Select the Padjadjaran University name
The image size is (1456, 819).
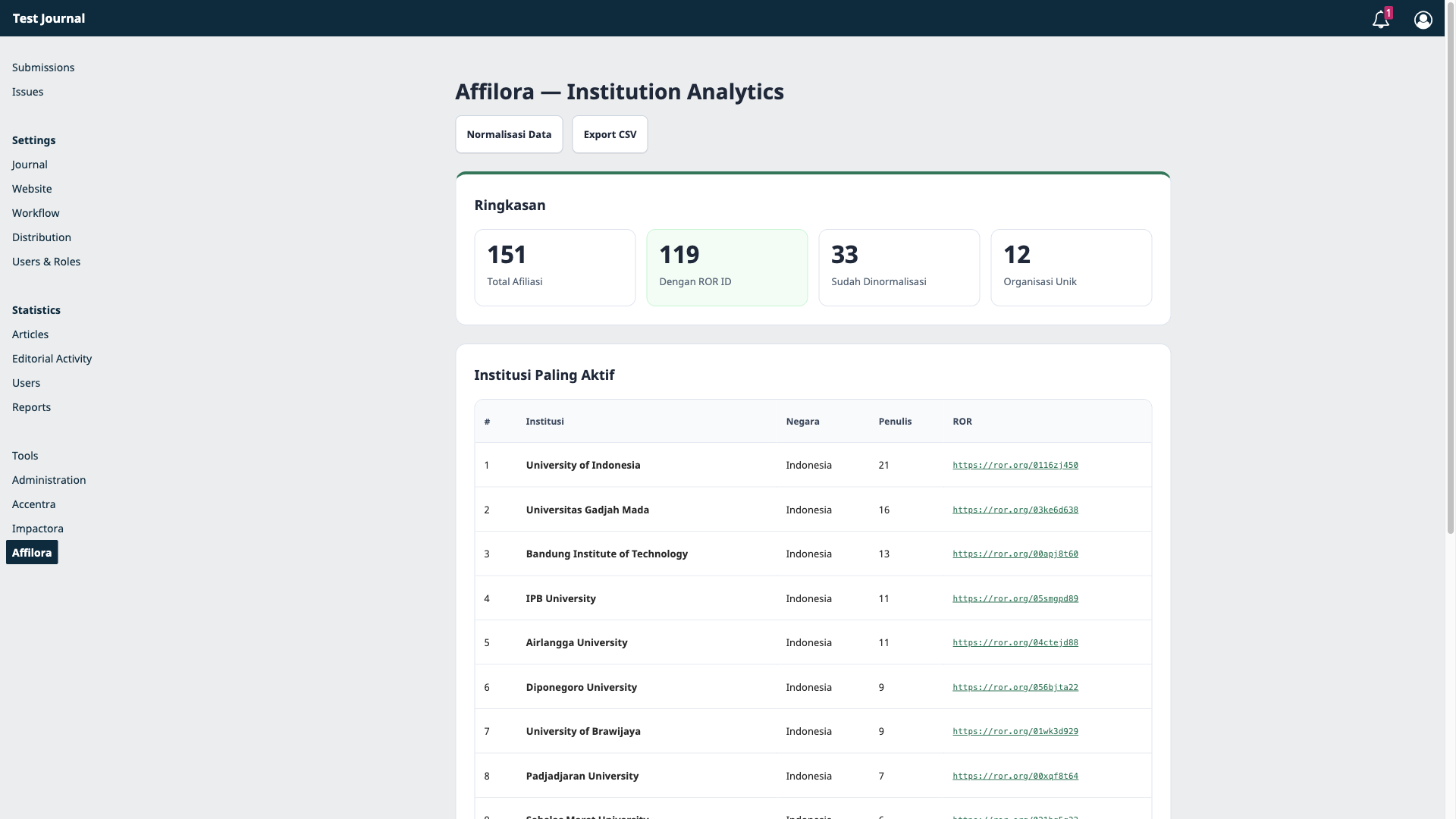[x=582, y=776]
